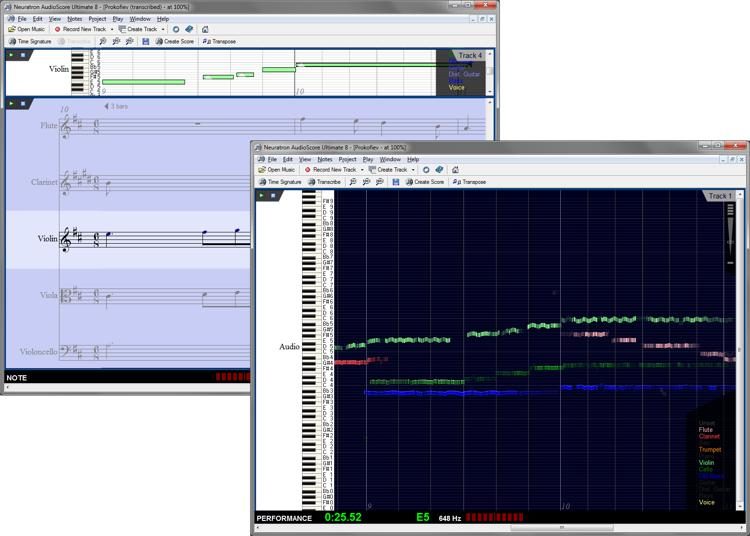Open the Record New Track dropdown arrow, front window
Viewport: 750px width, 536px height.
click(362, 170)
